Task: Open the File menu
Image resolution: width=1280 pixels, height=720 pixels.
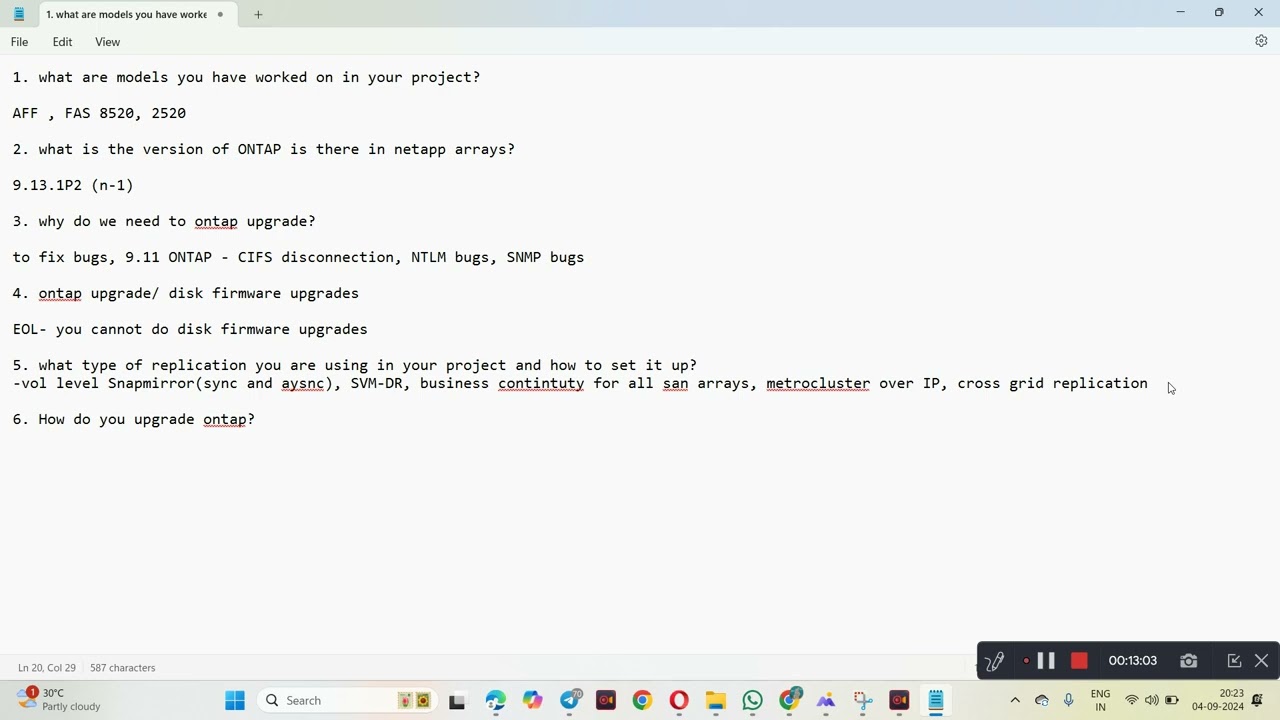Action: click(19, 42)
